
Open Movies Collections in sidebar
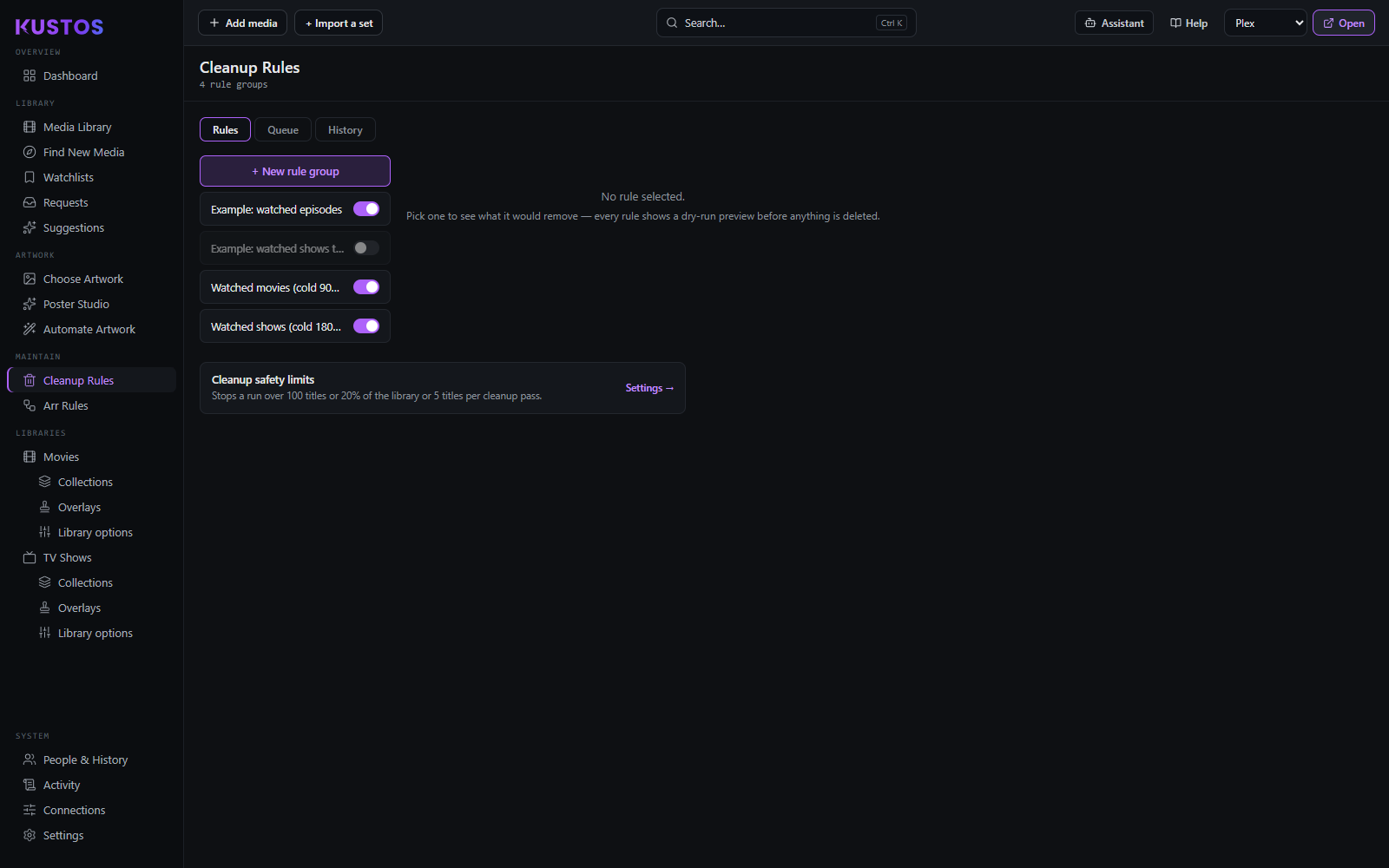pos(85,482)
